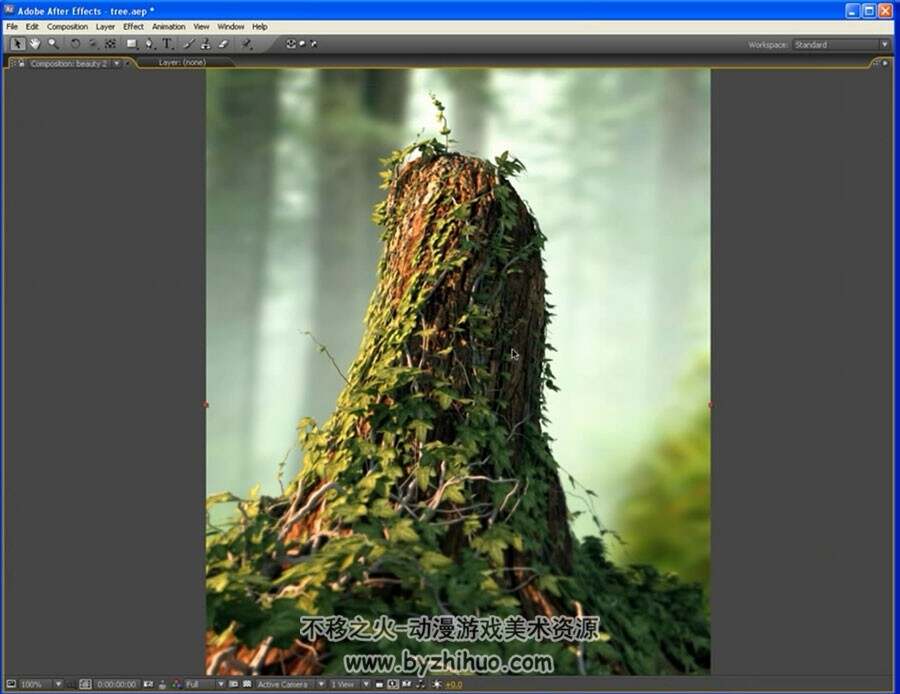
Task: Adjust the exposure value +0.0
Action: (x=453, y=684)
